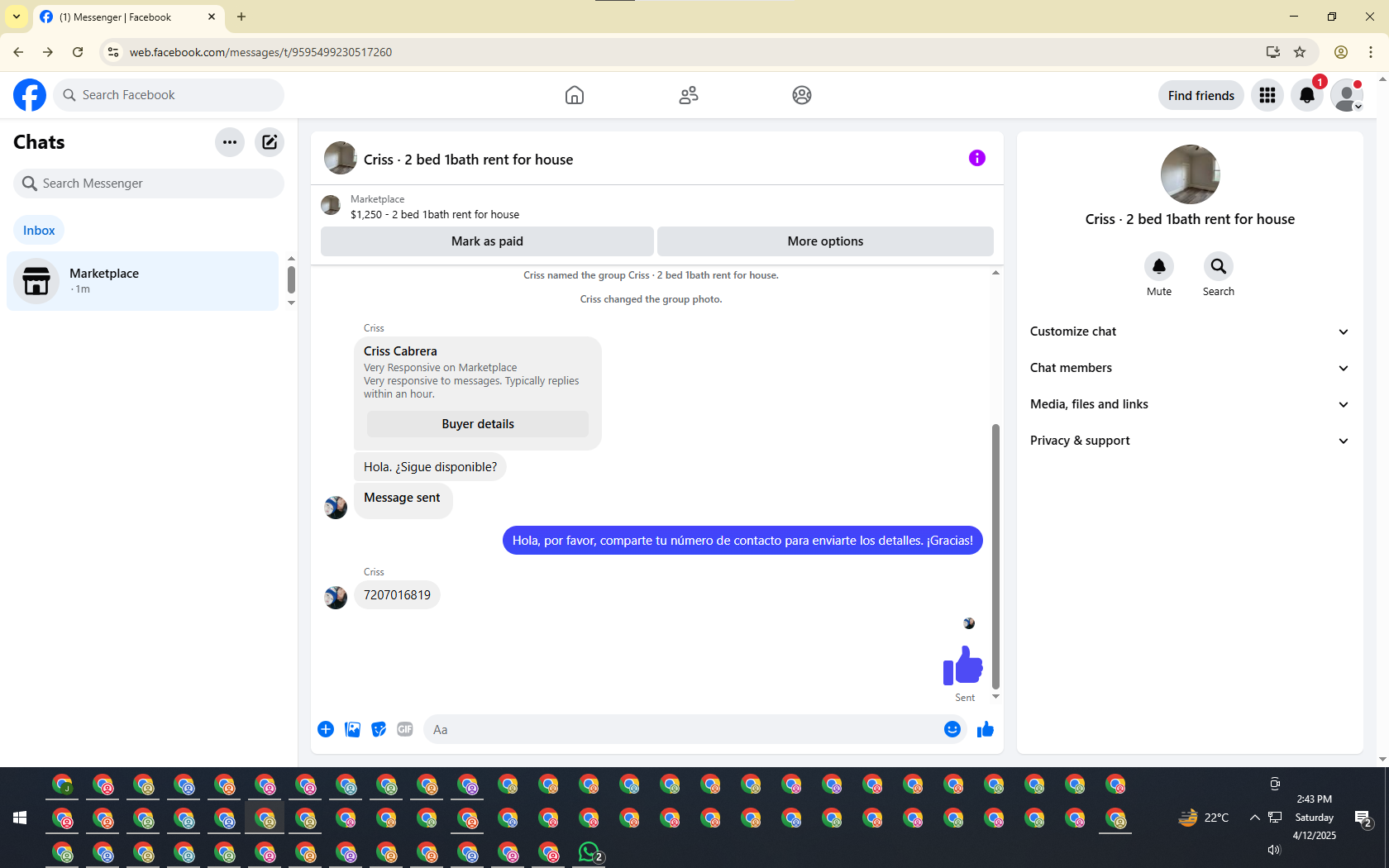Image resolution: width=1389 pixels, height=868 pixels.
Task: Open the clock and date display
Action: (1315, 818)
